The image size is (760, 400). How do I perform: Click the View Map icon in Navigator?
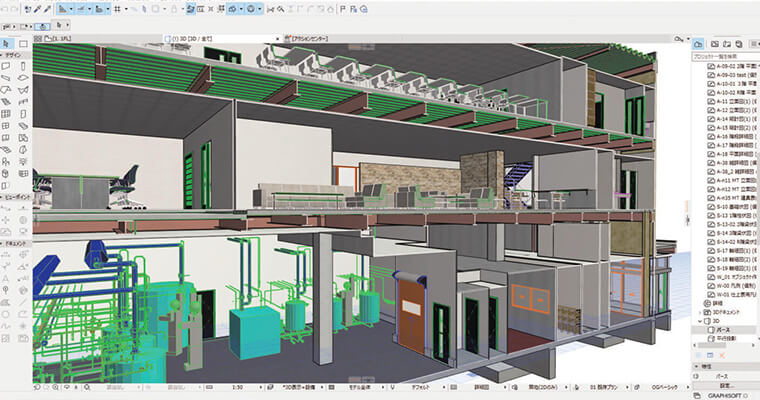pyautogui.click(x=715, y=45)
